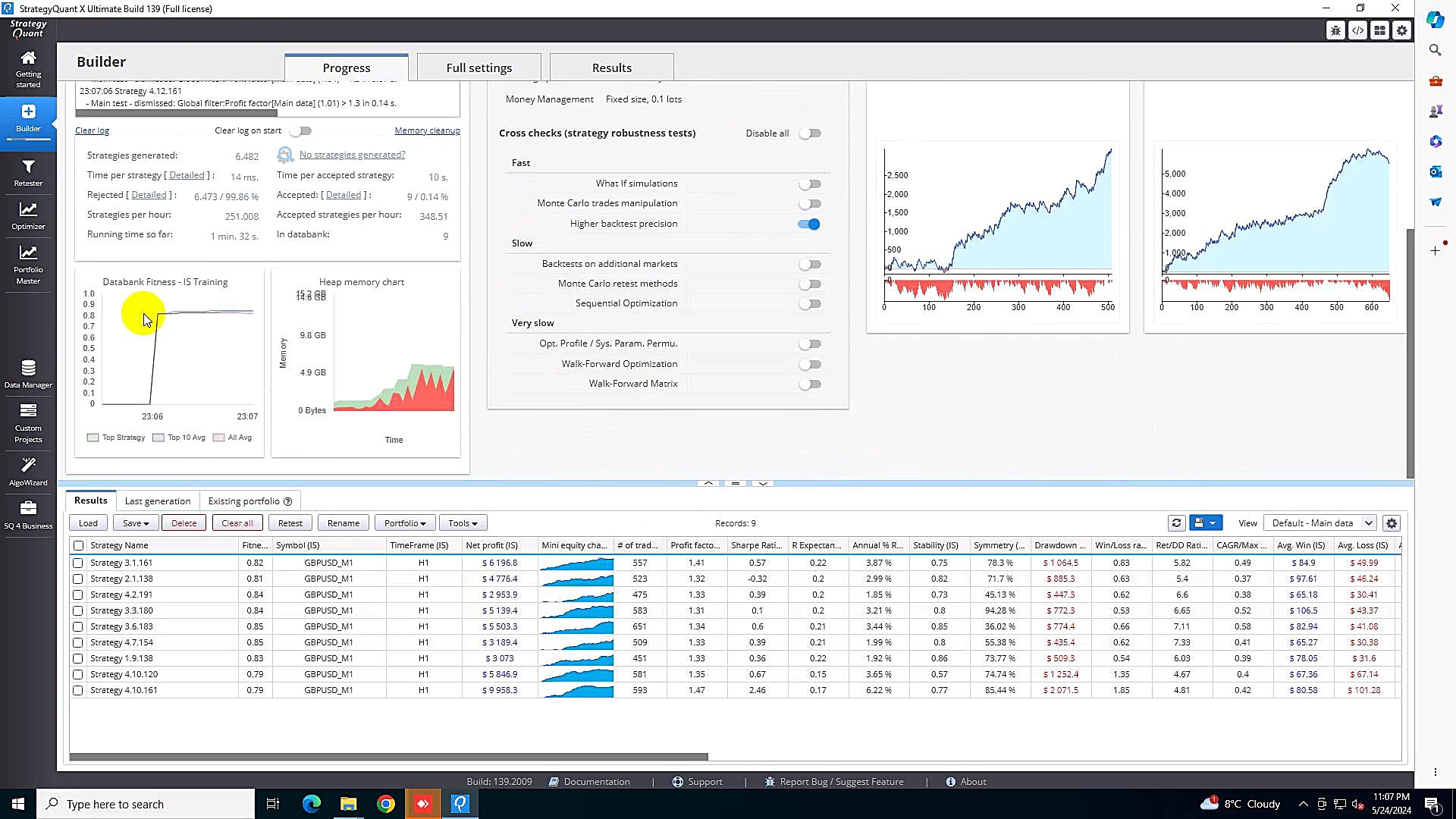This screenshot has width=1456, height=819.
Task: Open Documentation in the footer
Action: click(x=589, y=781)
